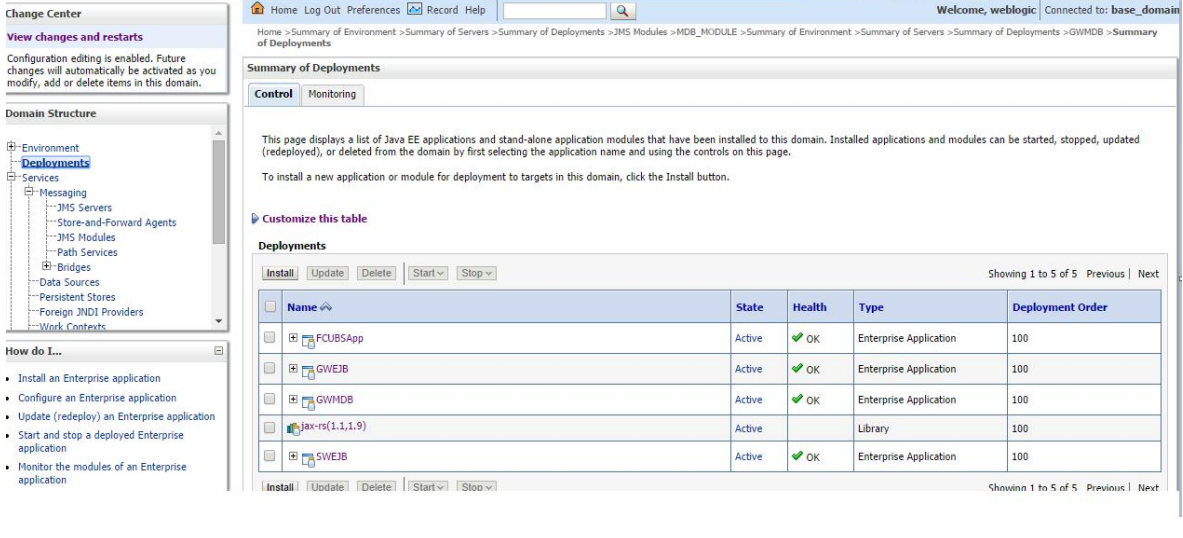Select Store-and-Forward Agents tree item
The width and height of the screenshot is (1183, 538).
click(117, 223)
